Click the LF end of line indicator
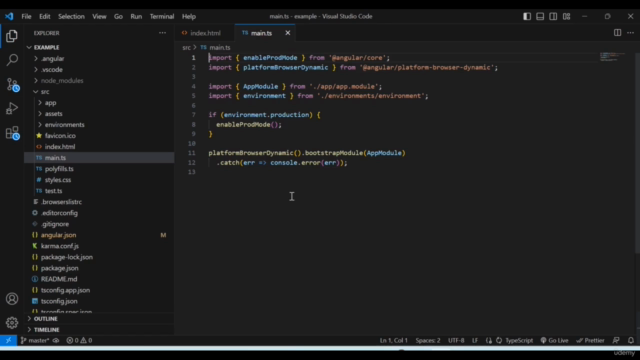Viewport: 640px width, 360px height. pyautogui.click(x=475, y=340)
